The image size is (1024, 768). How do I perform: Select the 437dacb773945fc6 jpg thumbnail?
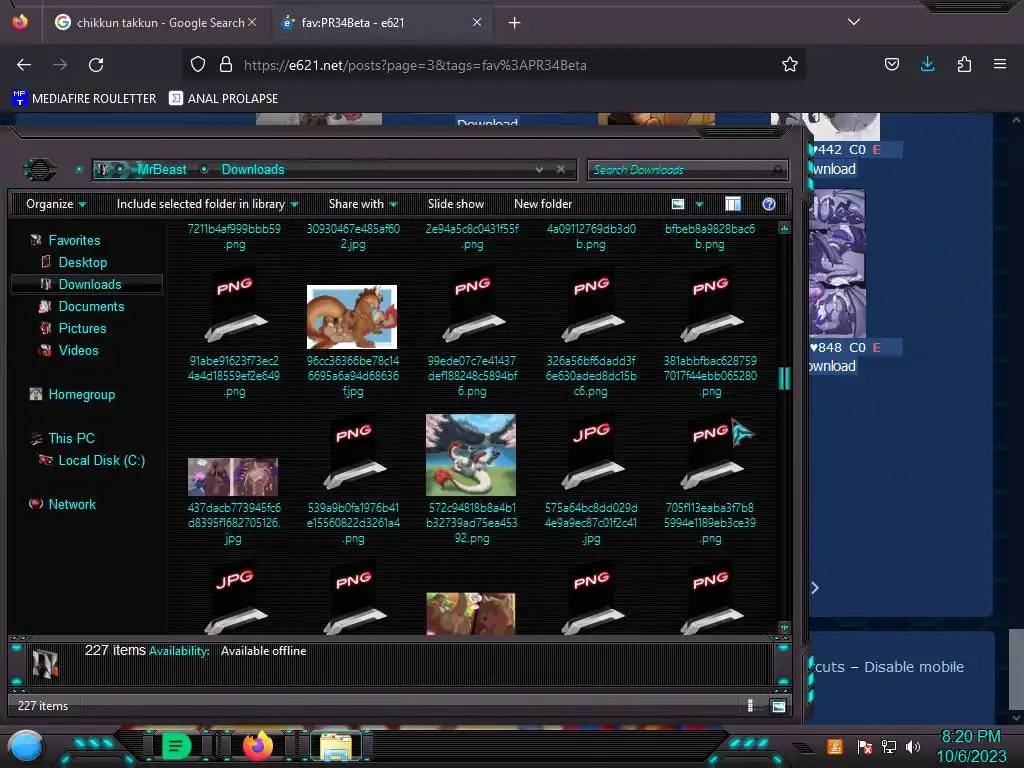pos(233,477)
